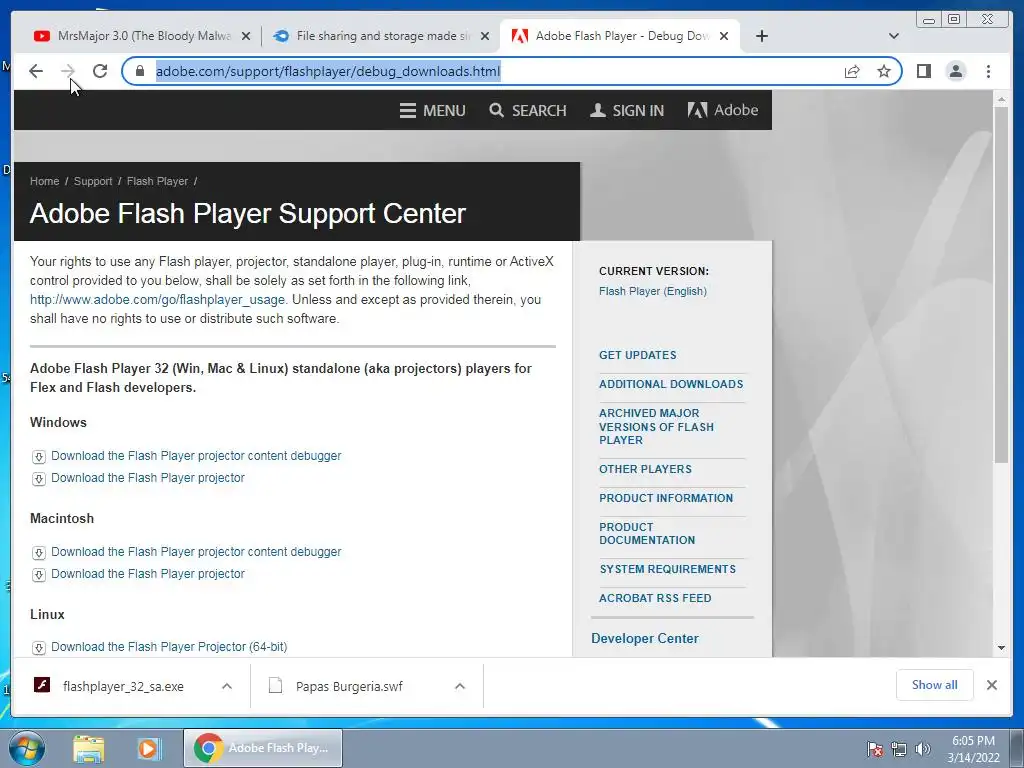Reload the current page
1024x768 pixels.
tap(100, 71)
